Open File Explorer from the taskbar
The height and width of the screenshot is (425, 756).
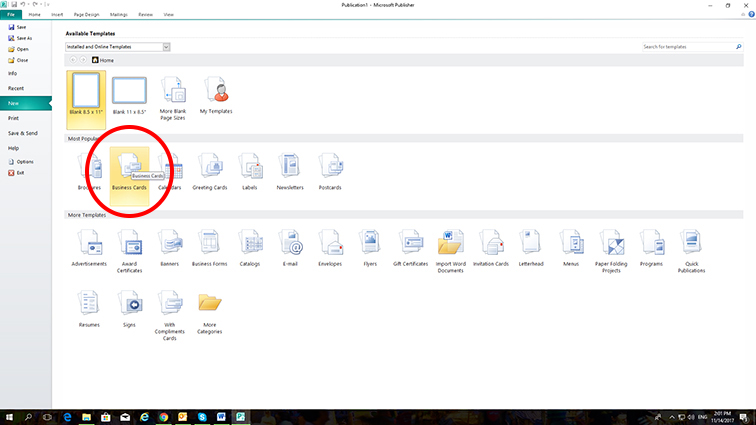(x=86, y=417)
